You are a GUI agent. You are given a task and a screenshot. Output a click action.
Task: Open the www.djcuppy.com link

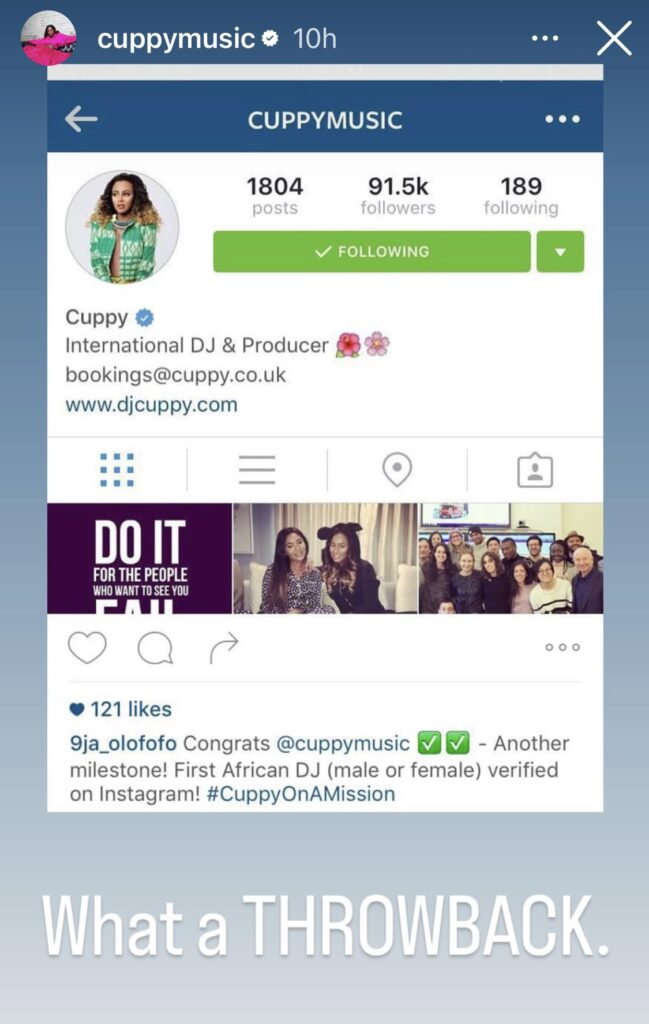151,405
